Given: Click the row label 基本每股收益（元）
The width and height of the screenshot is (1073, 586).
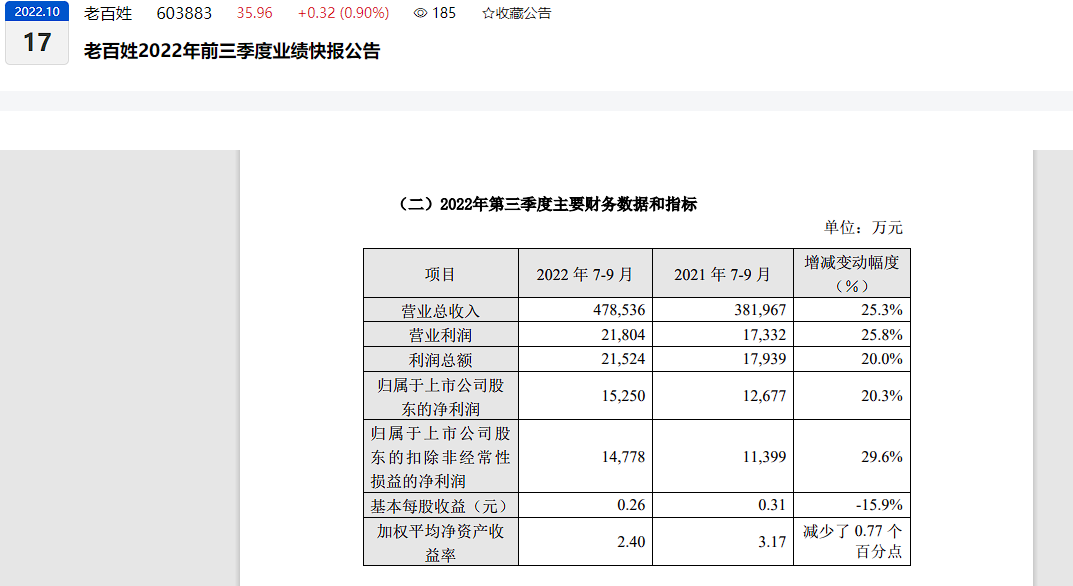Looking at the screenshot, I should [x=440, y=506].
